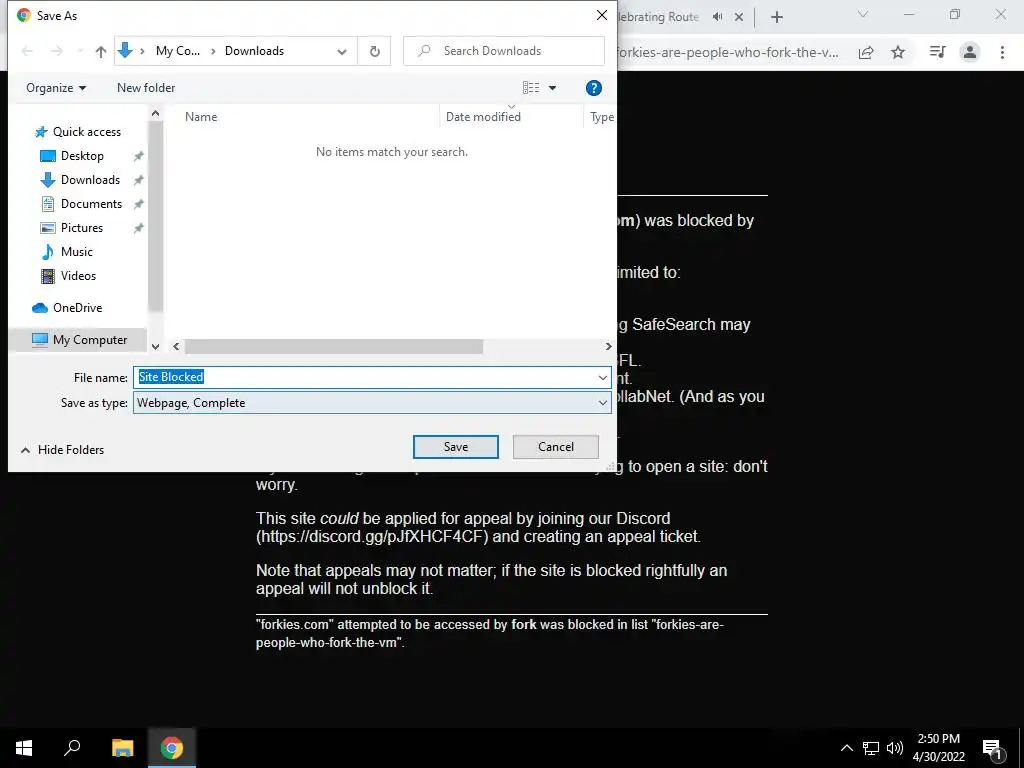Viewport: 1024px width, 768px height.
Task: Open a new Chrome tab
Action: click(x=776, y=17)
